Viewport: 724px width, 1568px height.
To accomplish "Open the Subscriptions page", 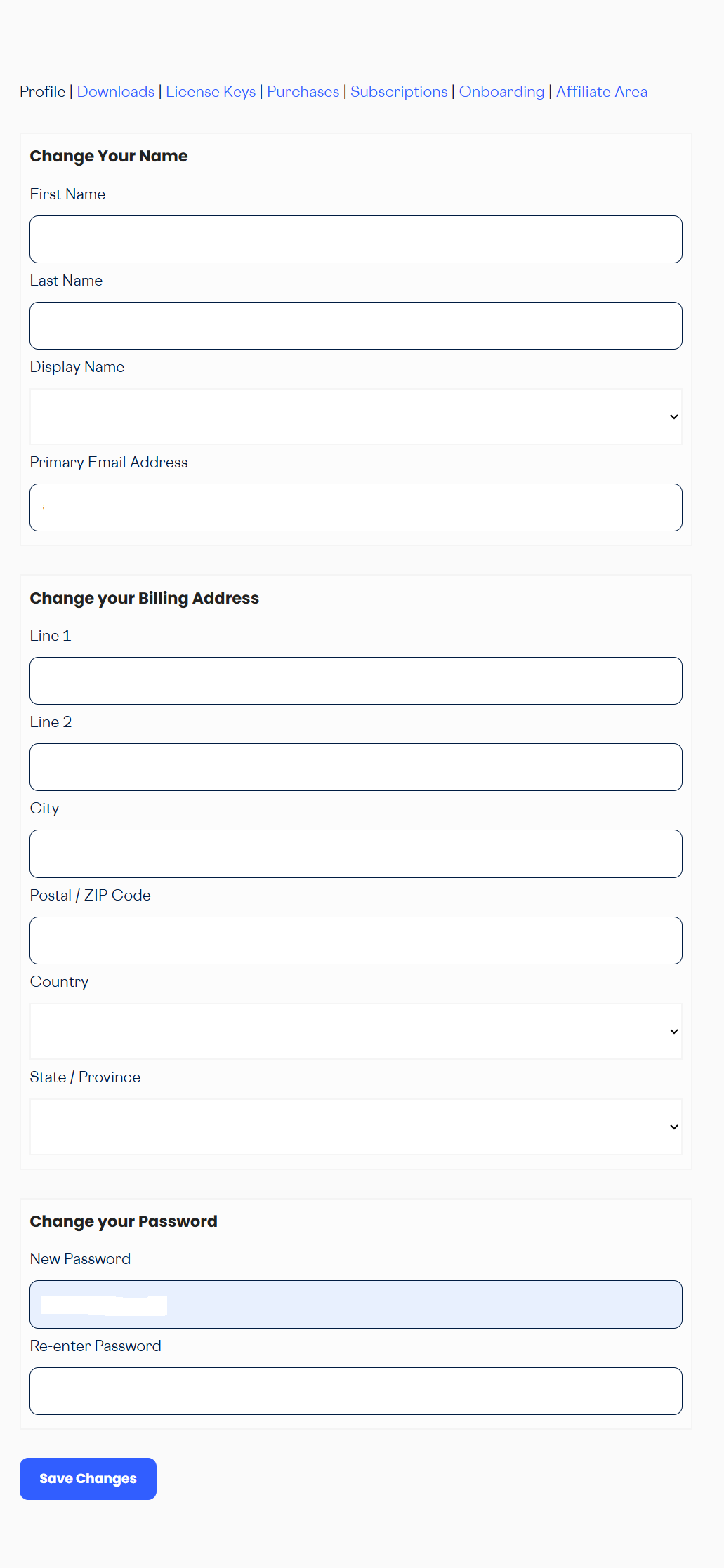I will (398, 92).
